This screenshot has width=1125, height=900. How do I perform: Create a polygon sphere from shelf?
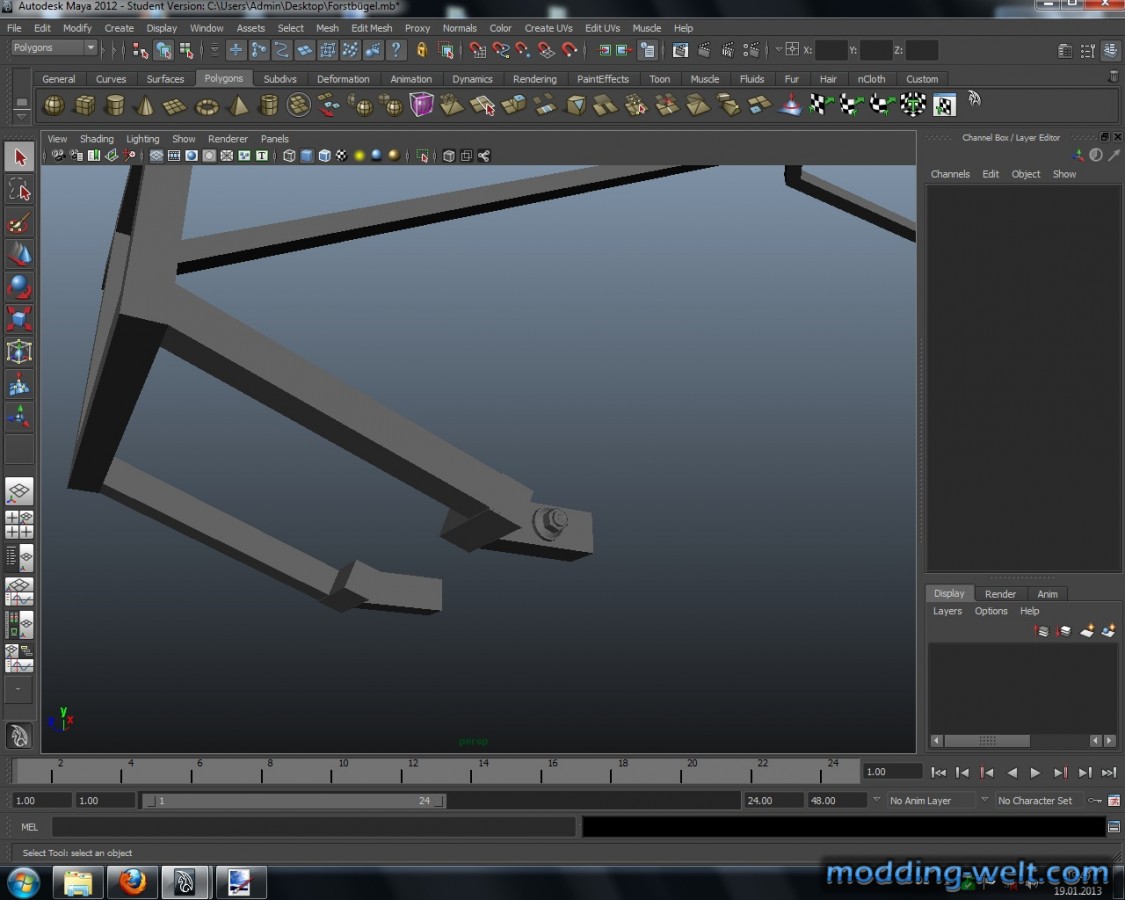[54, 106]
